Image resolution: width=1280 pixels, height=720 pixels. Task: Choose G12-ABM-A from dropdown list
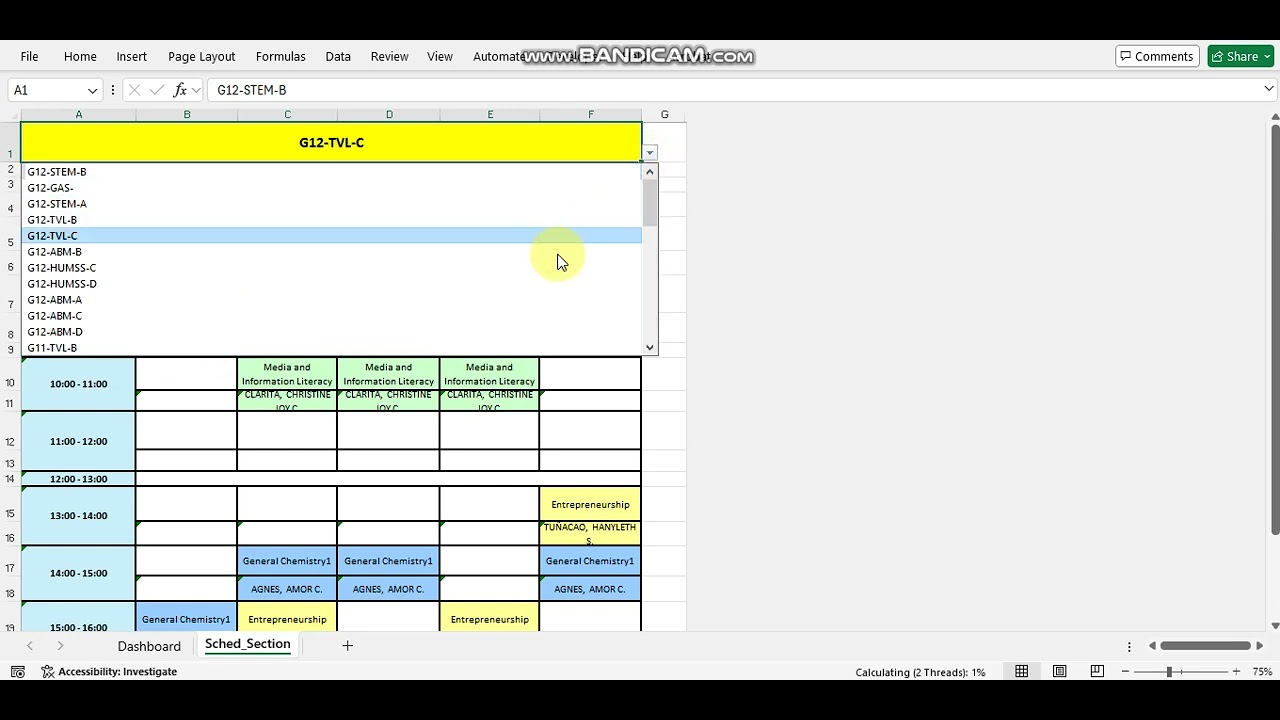[x=331, y=300]
